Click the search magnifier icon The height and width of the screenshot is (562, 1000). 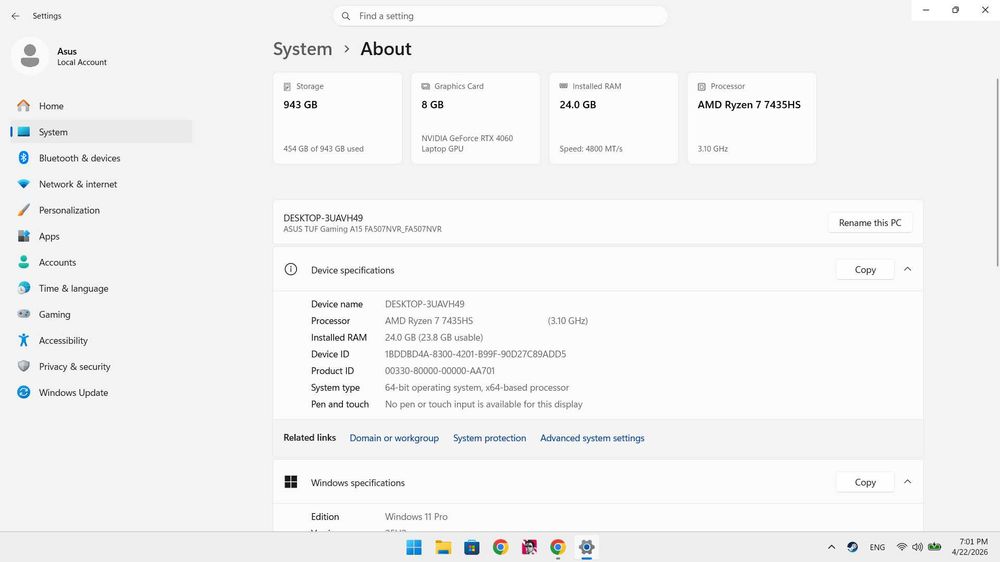pyautogui.click(x=346, y=16)
